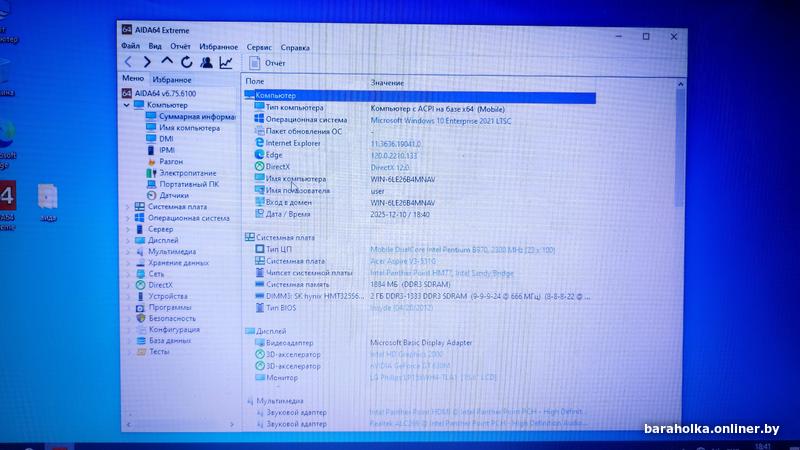
Task: Expand the Системная плата tree node
Action: tap(128, 207)
